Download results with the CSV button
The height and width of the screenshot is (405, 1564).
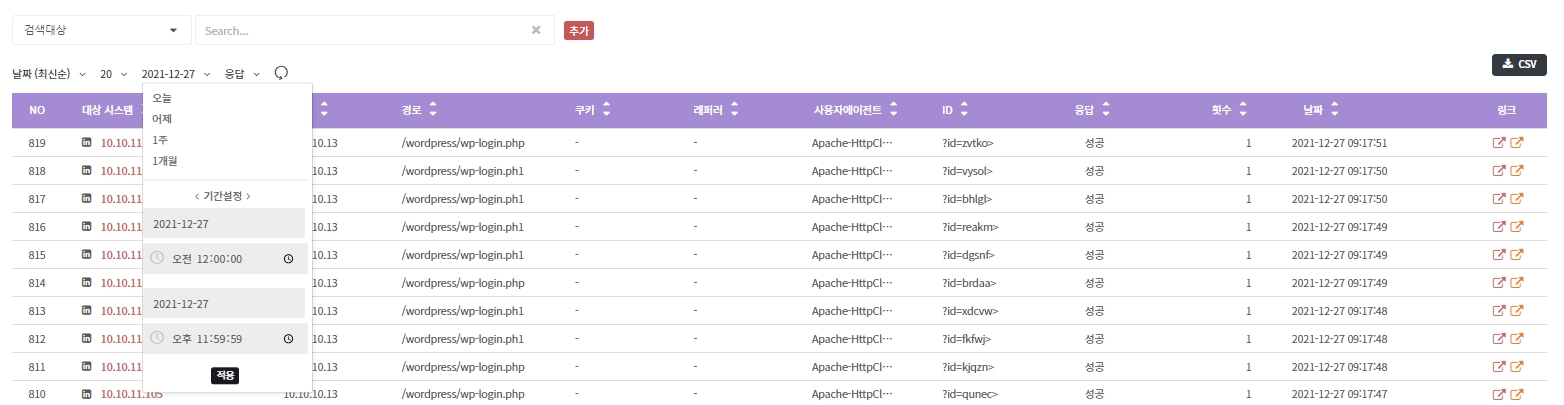point(1518,64)
